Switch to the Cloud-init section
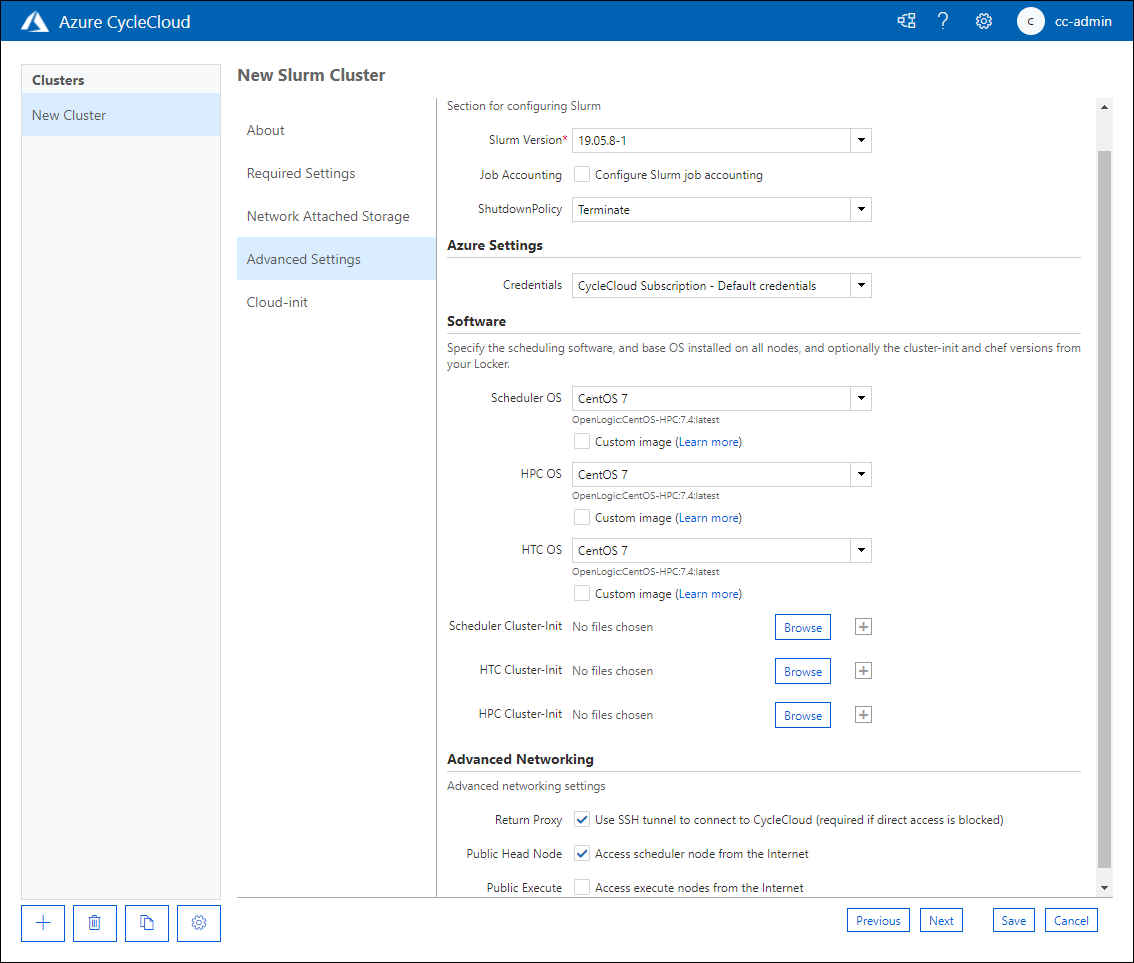The image size is (1134, 963). click(x=277, y=301)
